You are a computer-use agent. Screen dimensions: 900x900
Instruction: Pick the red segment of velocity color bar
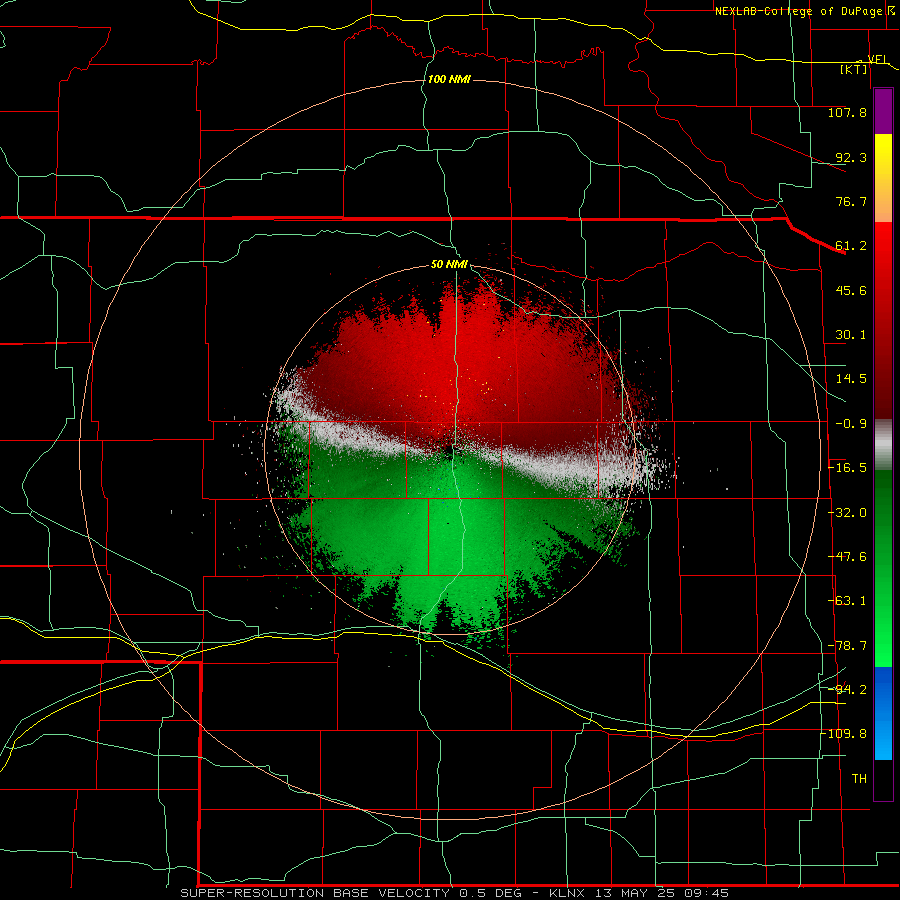(x=883, y=320)
